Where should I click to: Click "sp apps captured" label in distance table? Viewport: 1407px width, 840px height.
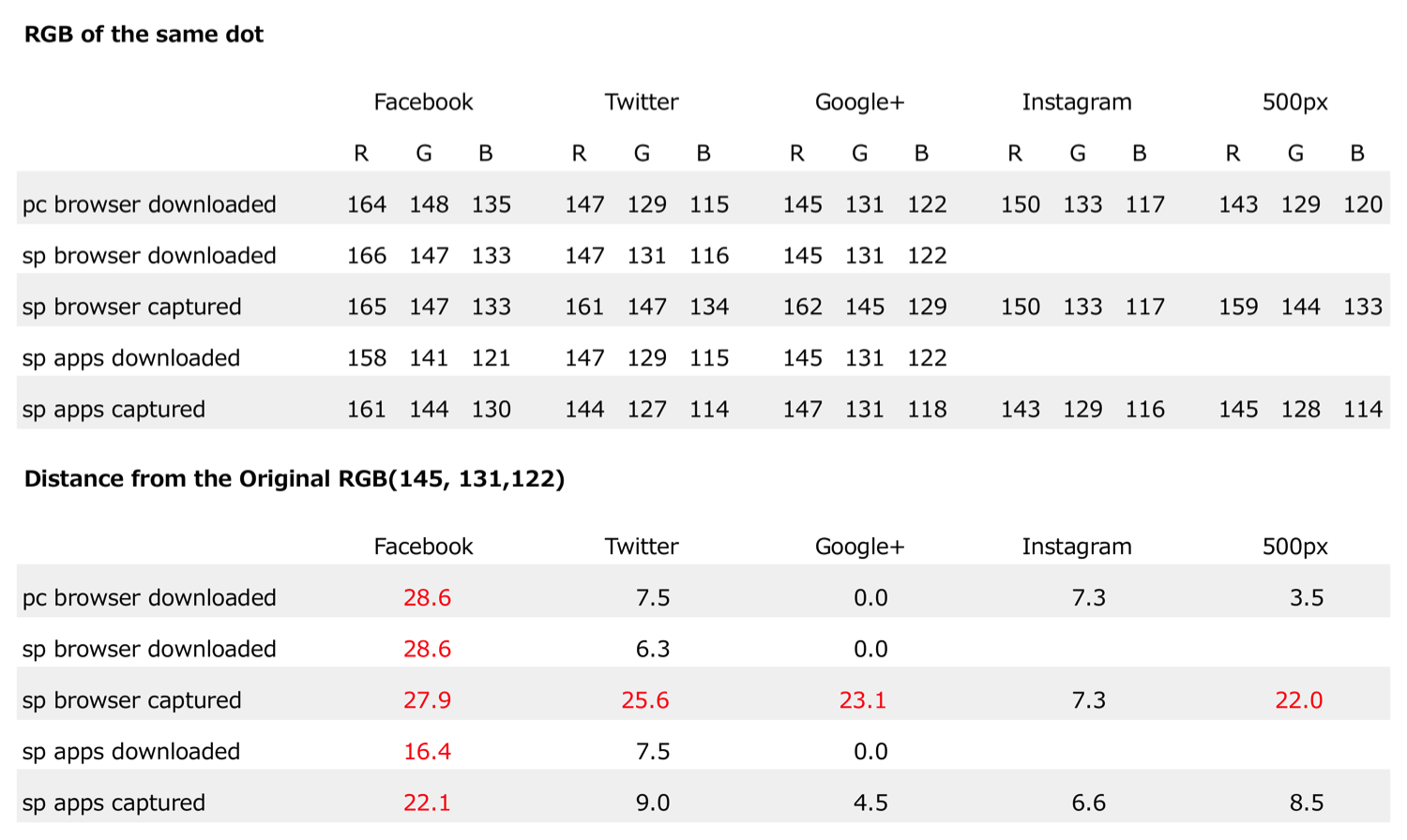113,803
